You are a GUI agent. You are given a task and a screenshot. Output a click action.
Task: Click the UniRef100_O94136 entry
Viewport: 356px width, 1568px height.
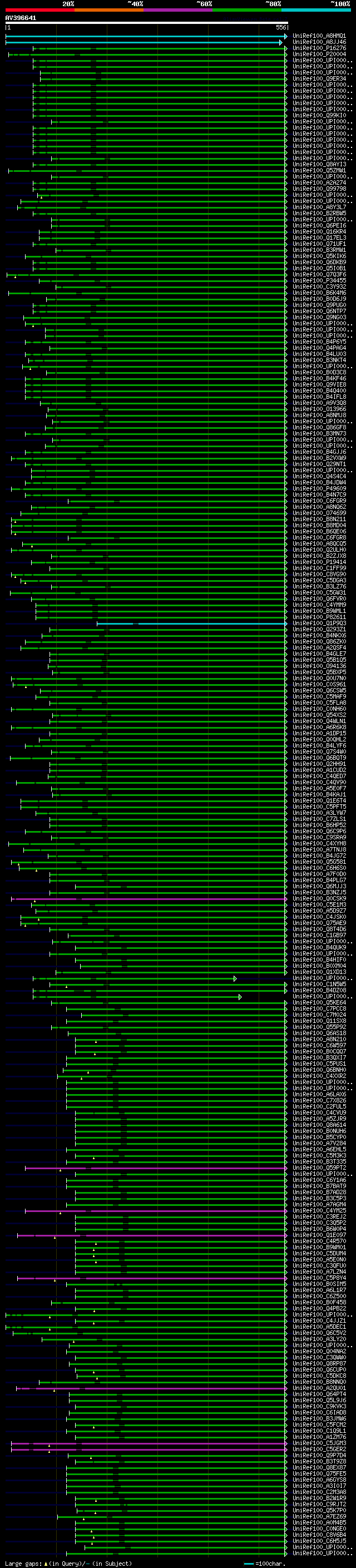(319, 666)
